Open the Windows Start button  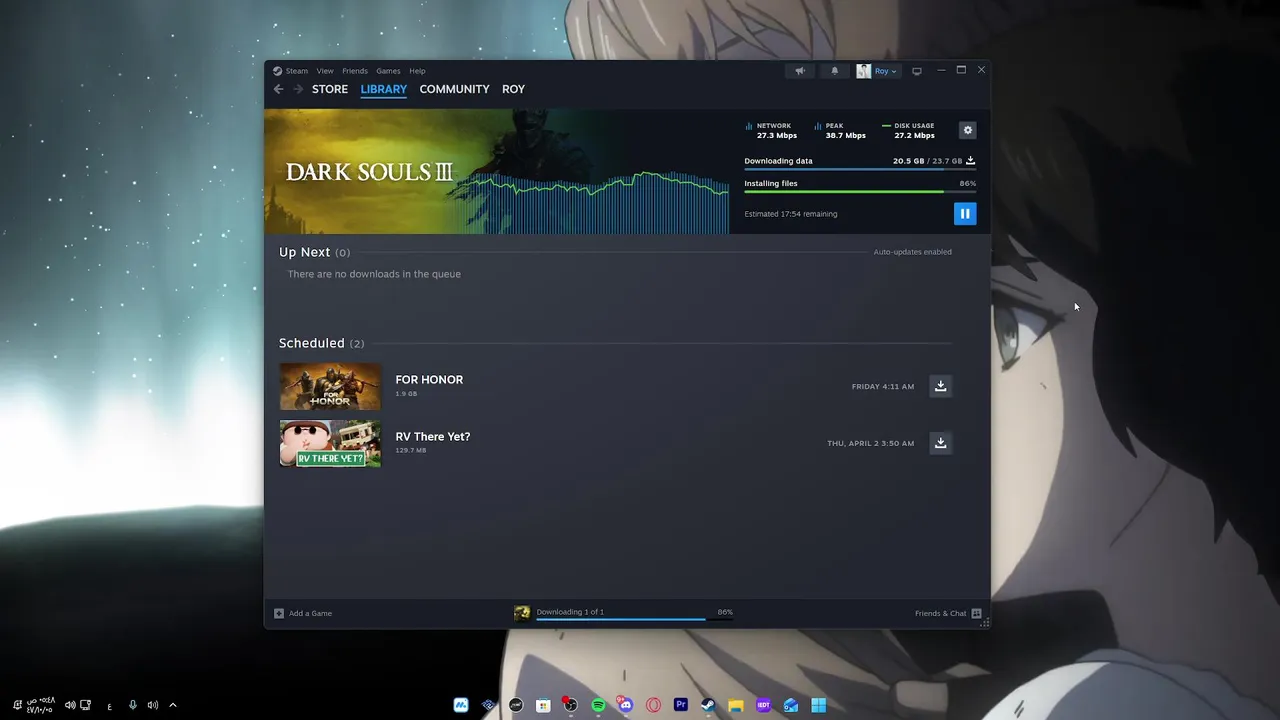click(x=818, y=705)
